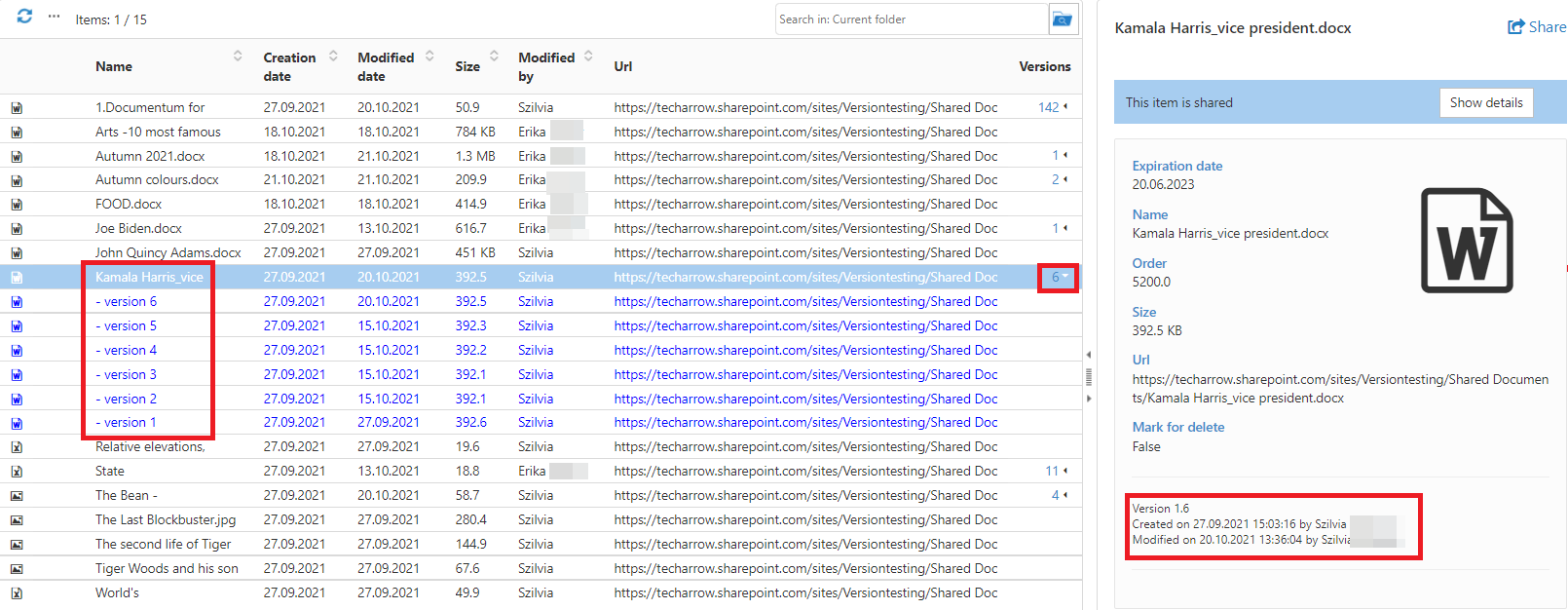Open the three-dots more options menu
Image resolution: width=1568 pixels, height=610 pixels.
coord(54,18)
